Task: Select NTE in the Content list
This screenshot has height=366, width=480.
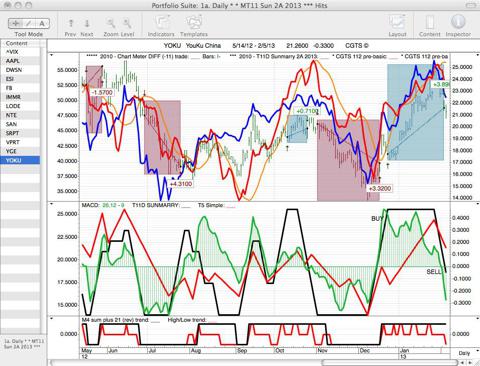Action: (21, 115)
